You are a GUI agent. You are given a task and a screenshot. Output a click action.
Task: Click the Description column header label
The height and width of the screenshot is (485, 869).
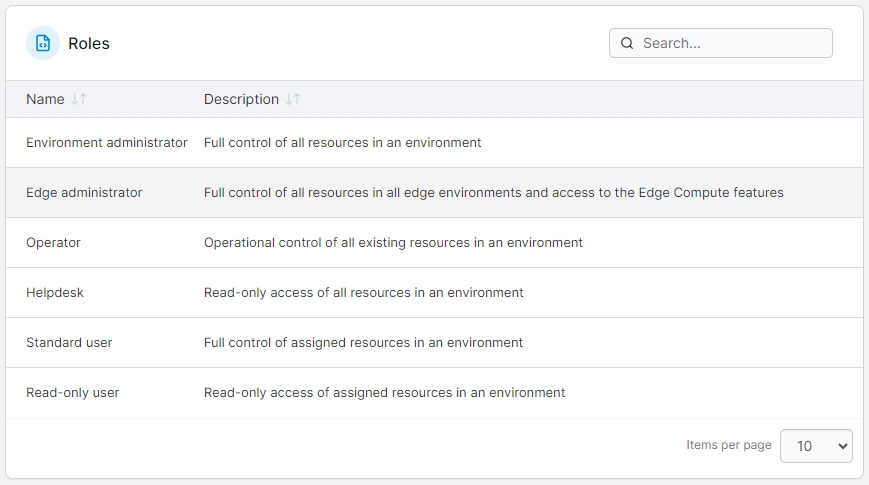click(x=241, y=99)
